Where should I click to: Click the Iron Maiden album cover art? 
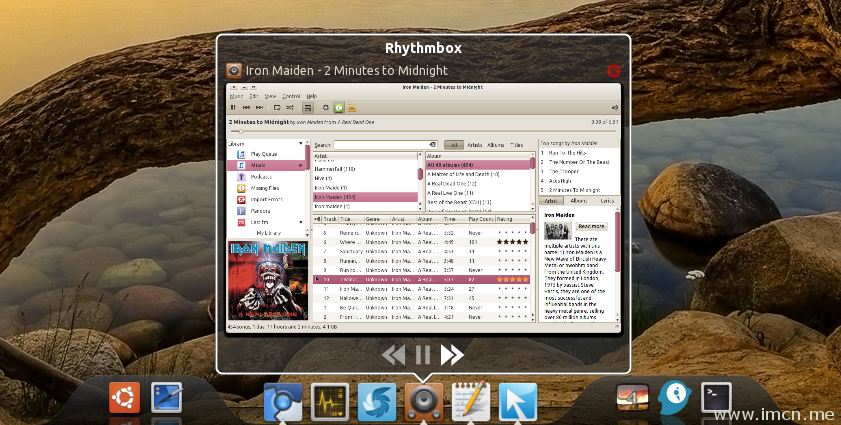[x=268, y=280]
